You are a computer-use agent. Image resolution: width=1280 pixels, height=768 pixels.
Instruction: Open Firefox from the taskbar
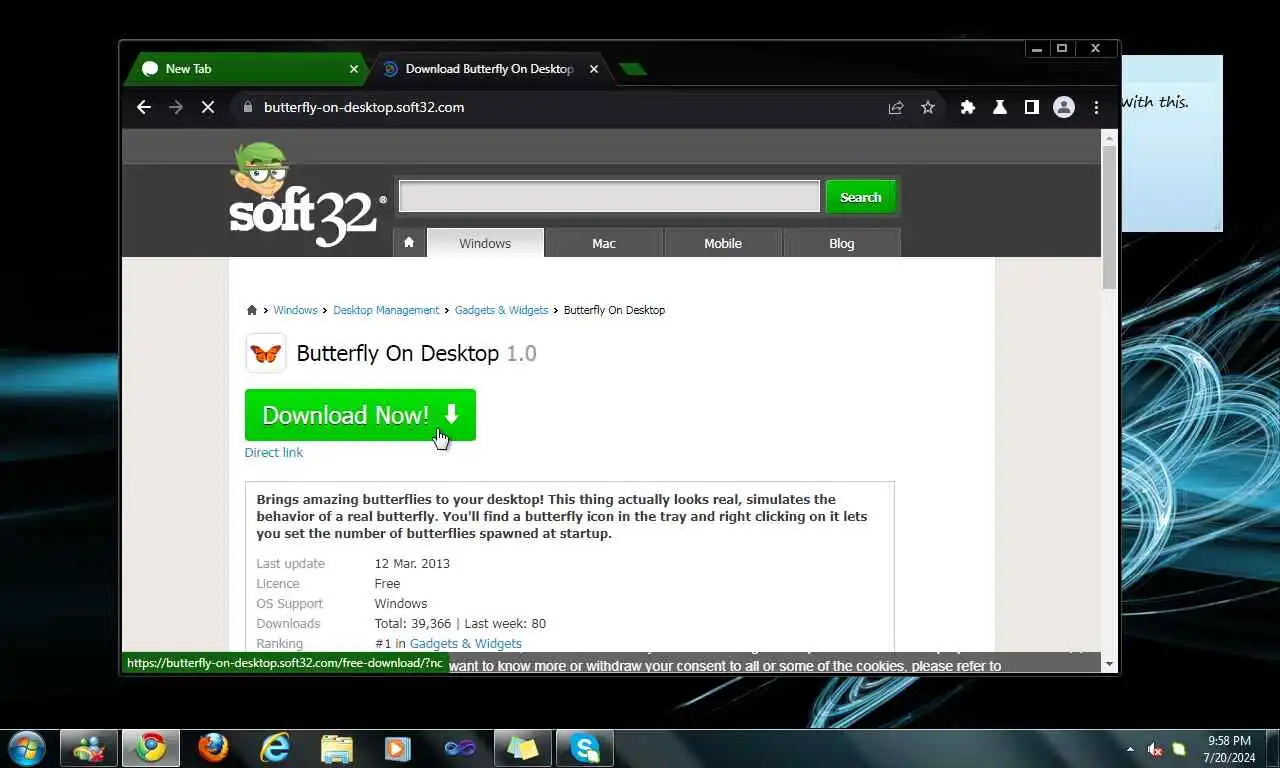click(212, 748)
